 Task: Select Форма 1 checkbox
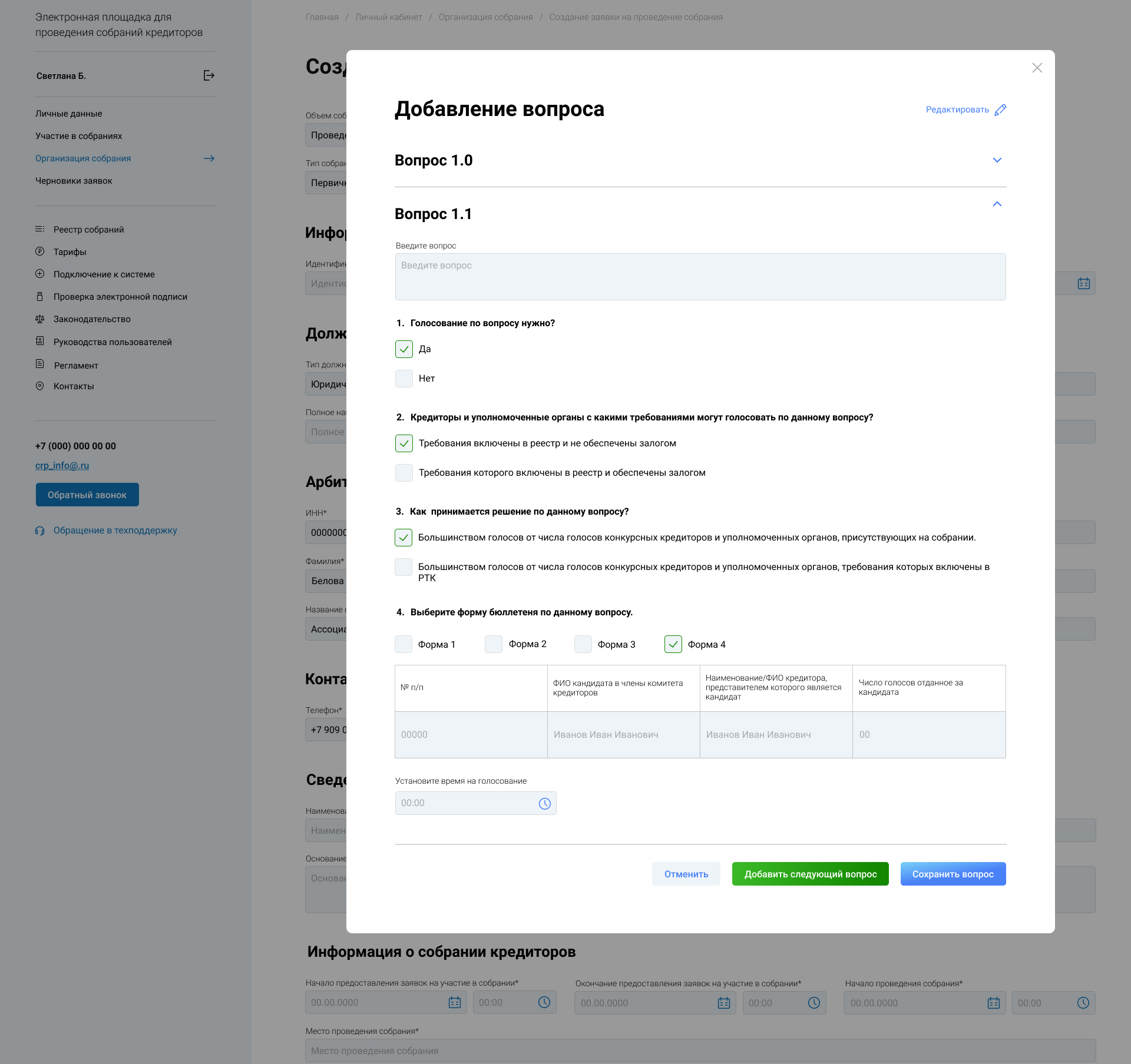[x=404, y=644]
